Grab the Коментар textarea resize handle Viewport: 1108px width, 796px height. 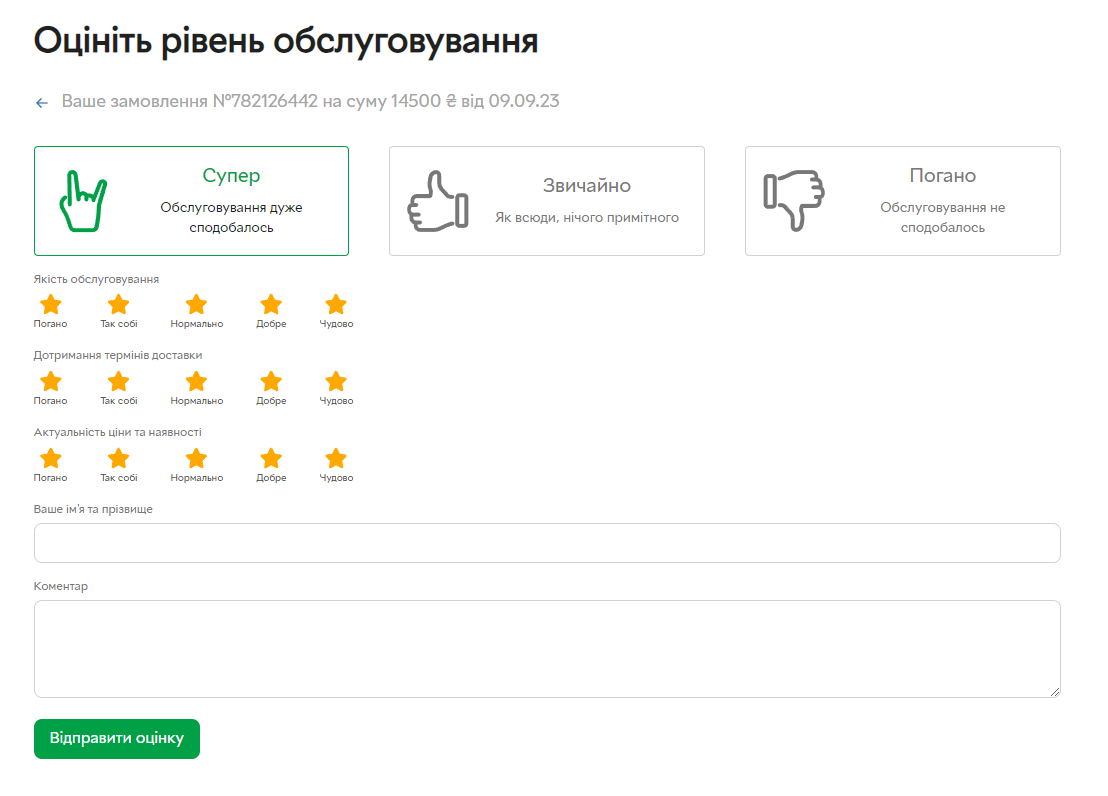click(x=1054, y=691)
